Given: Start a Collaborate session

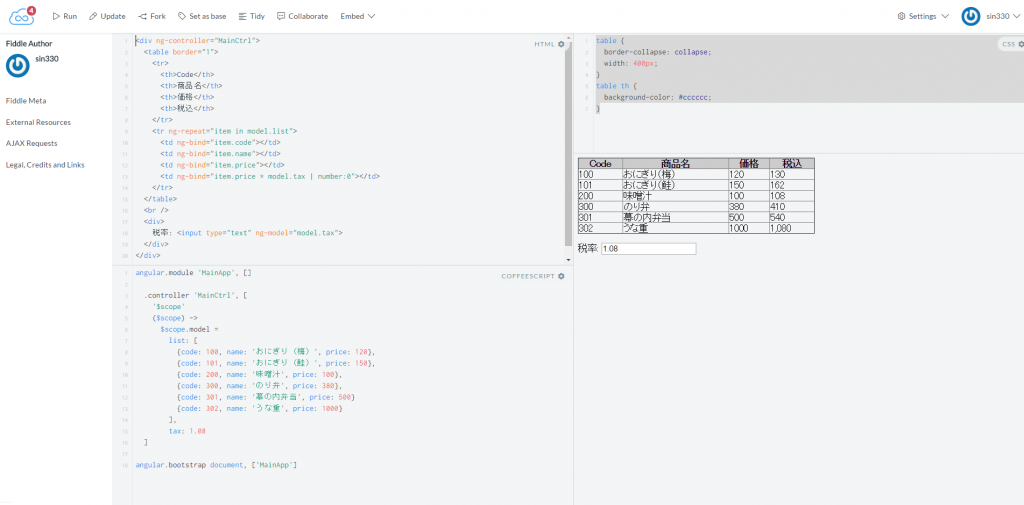Looking at the screenshot, I should [x=301, y=16].
